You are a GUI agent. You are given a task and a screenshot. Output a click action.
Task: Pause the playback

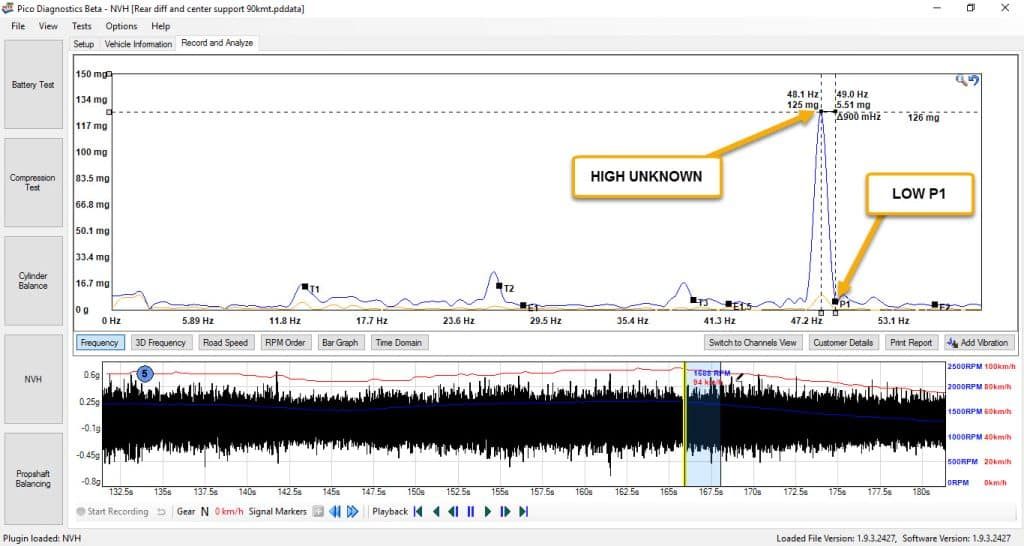(470, 512)
